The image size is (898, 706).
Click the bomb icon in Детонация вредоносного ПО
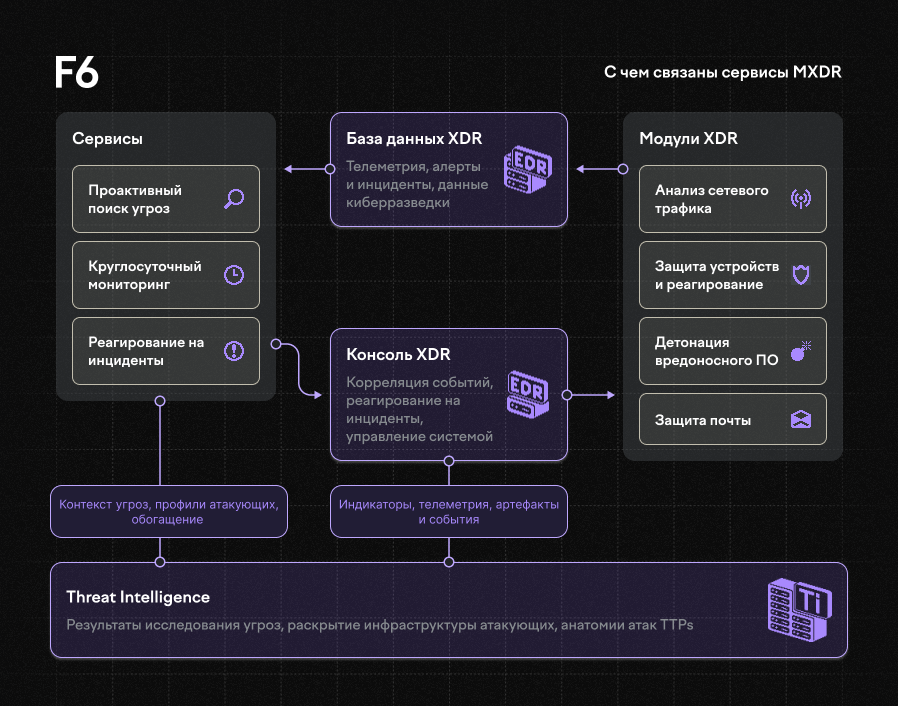coord(800,351)
